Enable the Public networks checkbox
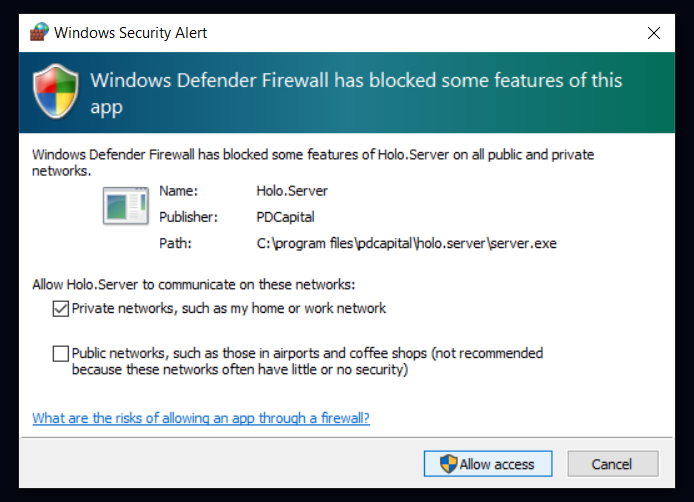The image size is (694, 502). (x=61, y=354)
